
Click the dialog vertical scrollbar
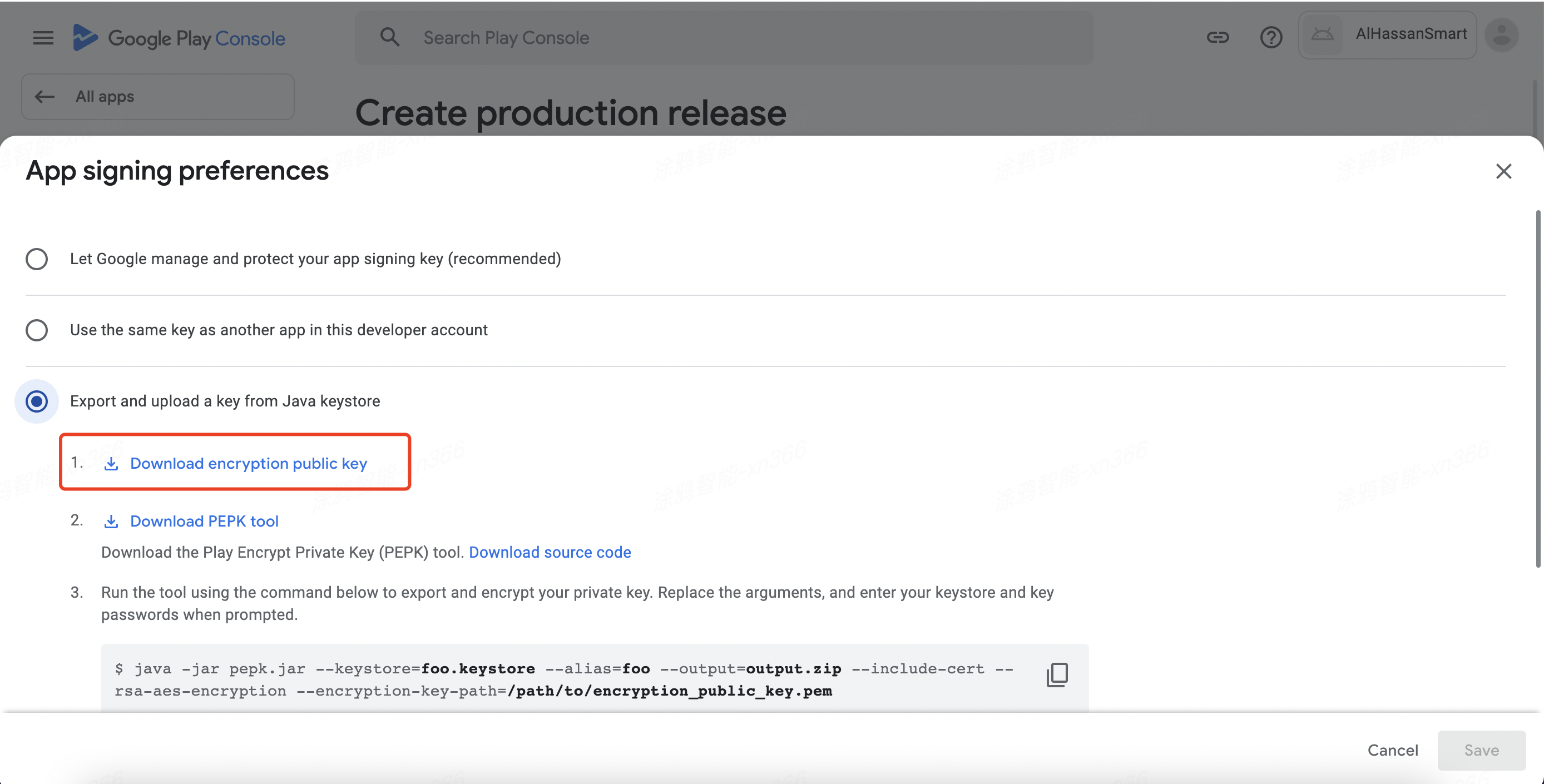pyautogui.click(x=1537, y=389)
